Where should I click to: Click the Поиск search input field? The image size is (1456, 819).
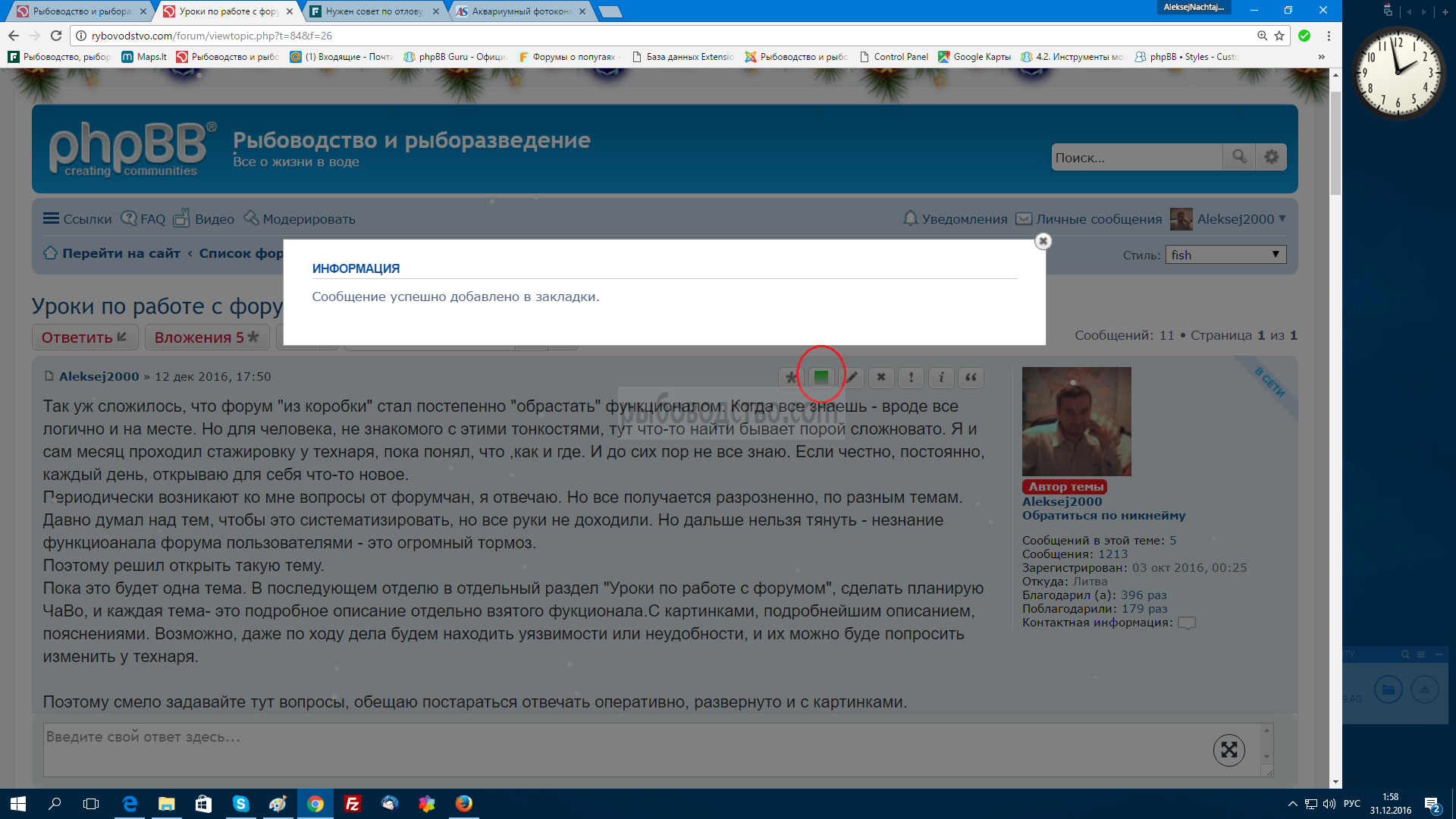[x=1136, y=158]
